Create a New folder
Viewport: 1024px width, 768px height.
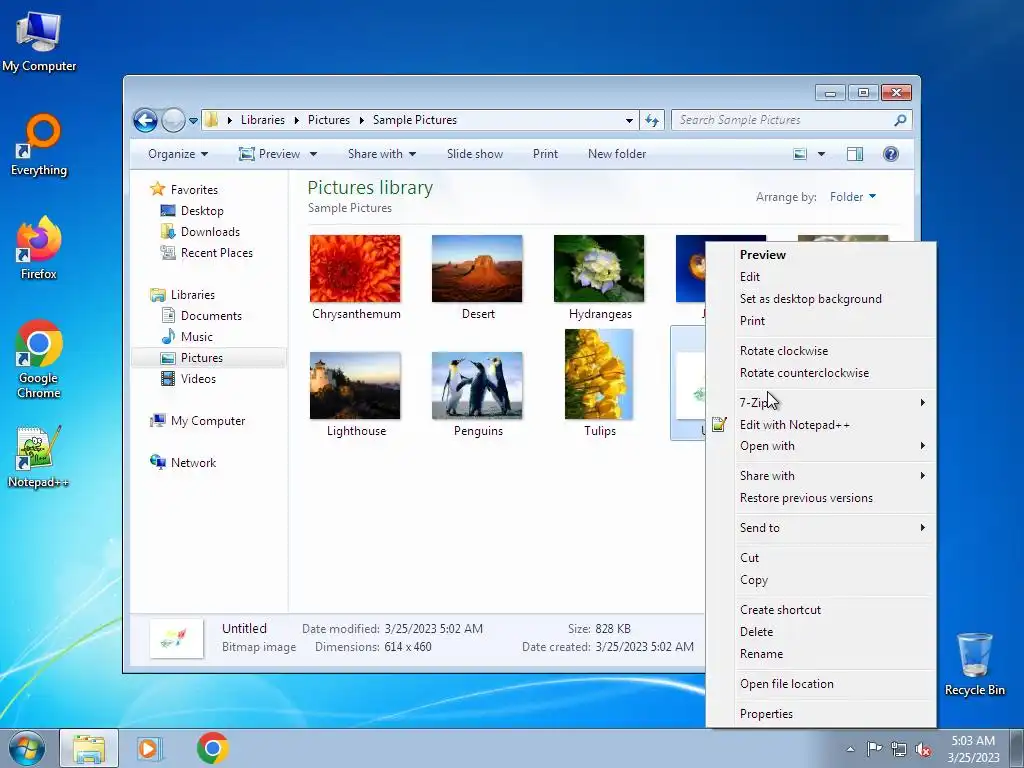click(x=617, y=154)
